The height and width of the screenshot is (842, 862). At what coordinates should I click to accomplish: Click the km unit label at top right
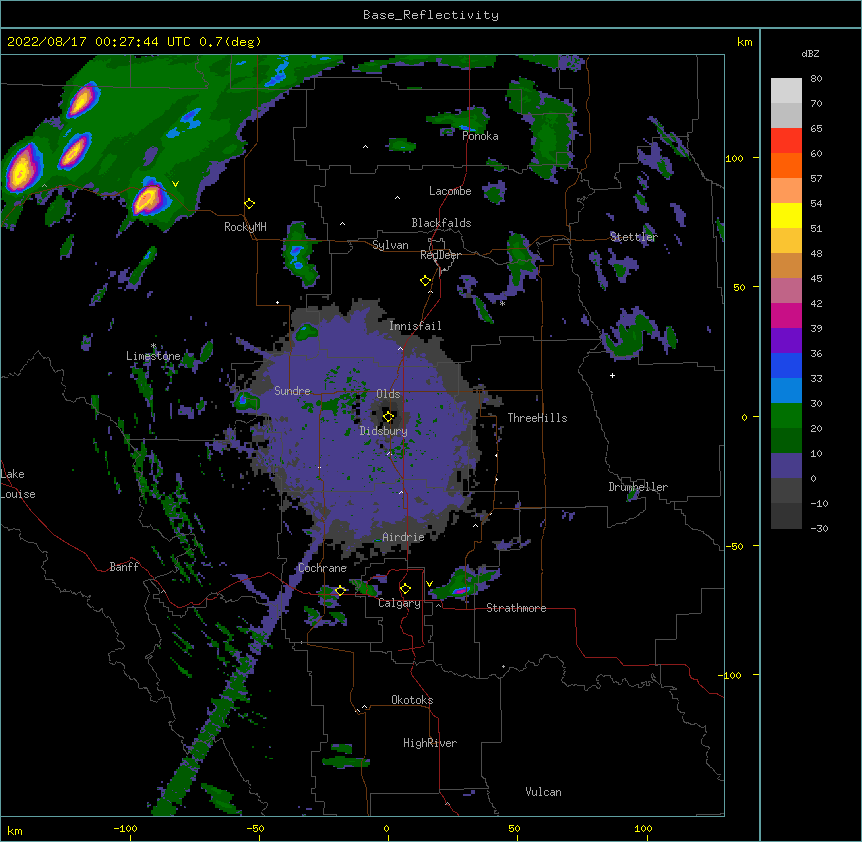(x=745, y=42)
